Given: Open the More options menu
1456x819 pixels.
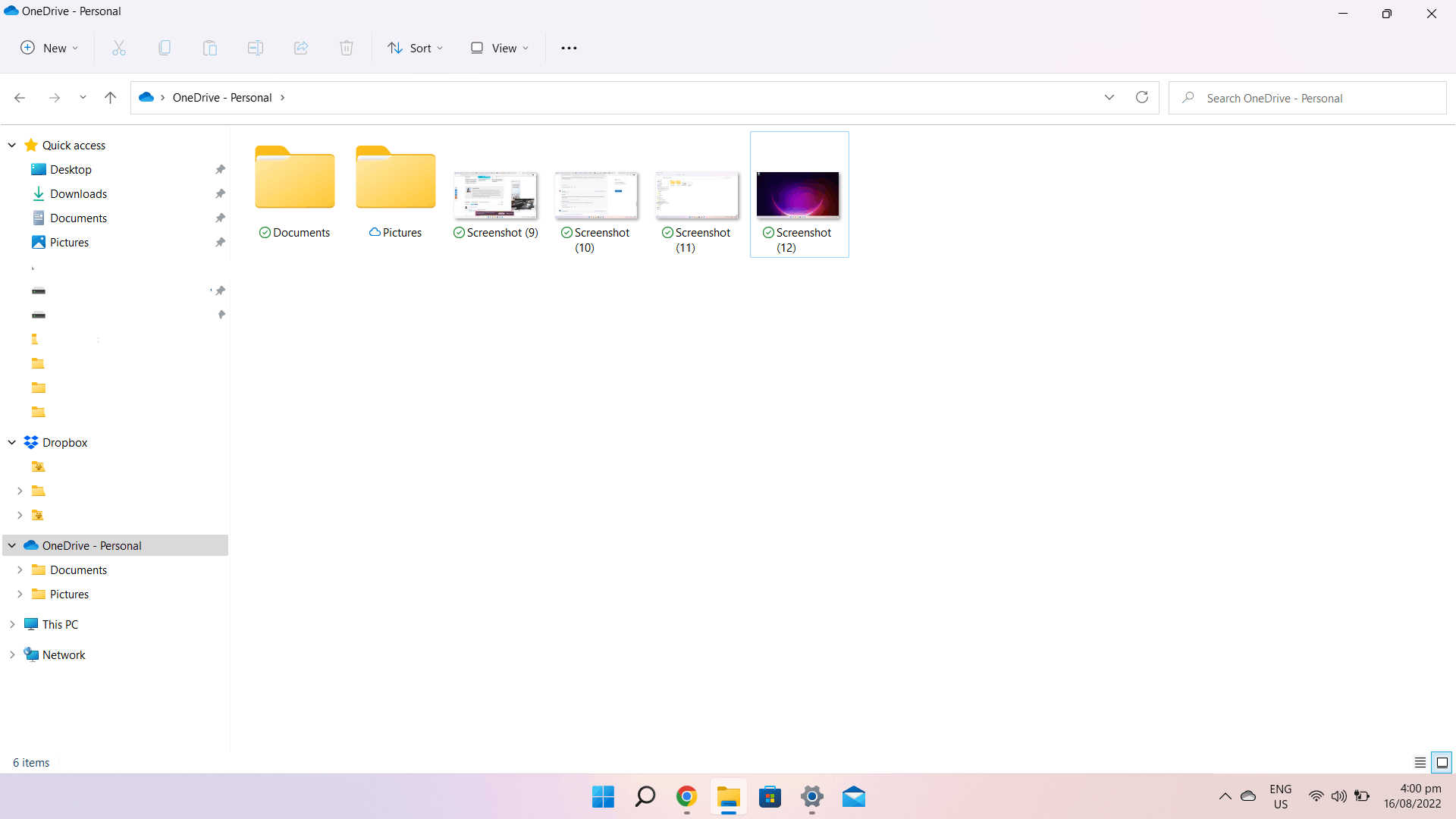Looking at the screenshot, I should tap(569, 47).
